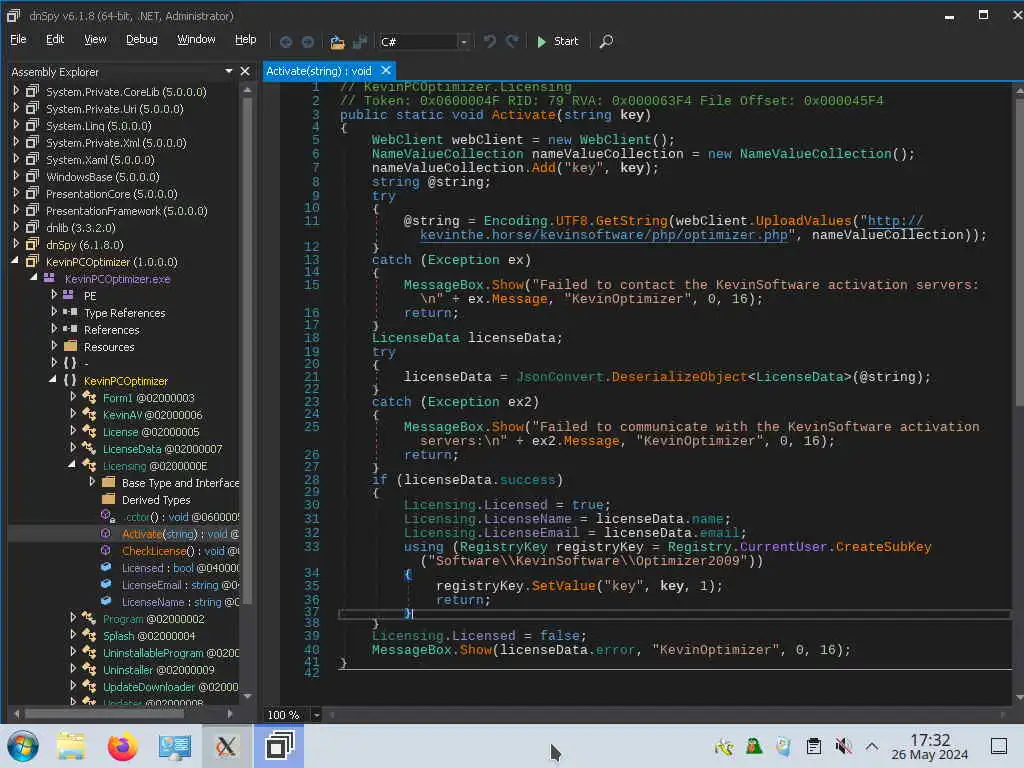Expand System.Private.CoreLib assembly node
Image resolution: width=1024 pixels, height=768 pixels.
(x=16, y=91)
